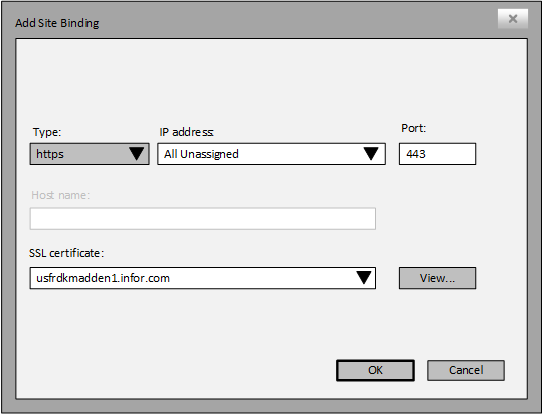
Task: Click the IP address: label
Action: 186,132
